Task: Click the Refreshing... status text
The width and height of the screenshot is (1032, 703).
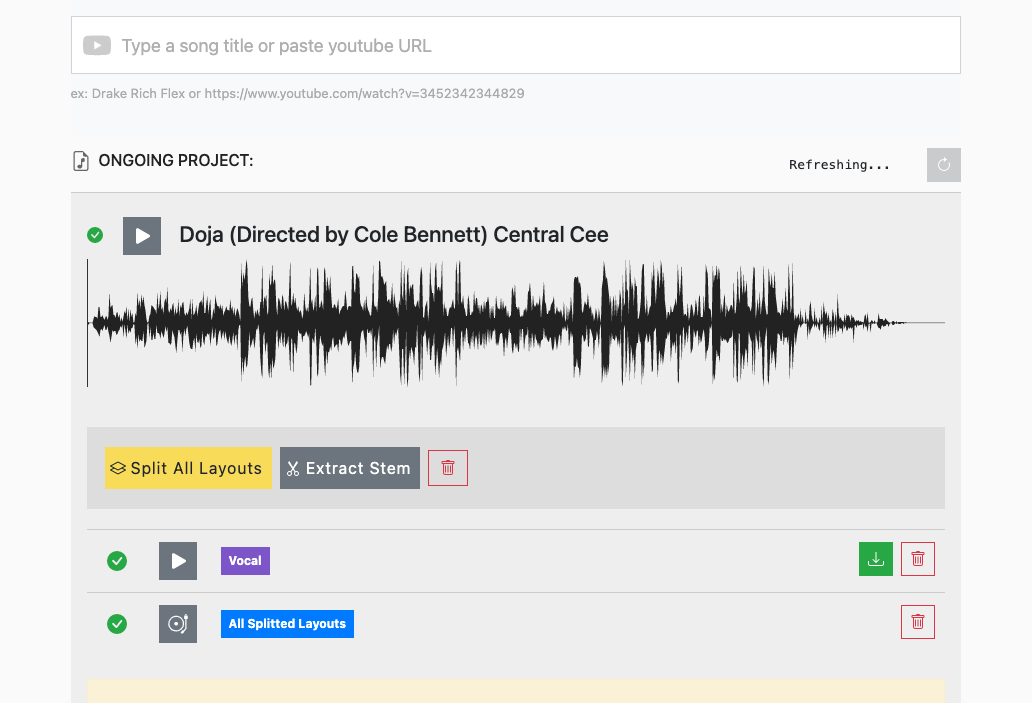Action: [839, 165]
